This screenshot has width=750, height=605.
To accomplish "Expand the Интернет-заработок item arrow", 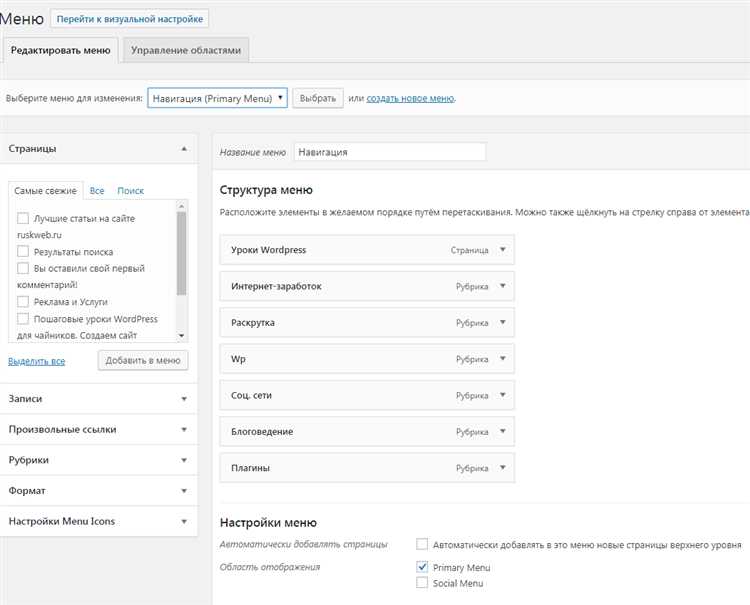I will (x=503, y=286).
